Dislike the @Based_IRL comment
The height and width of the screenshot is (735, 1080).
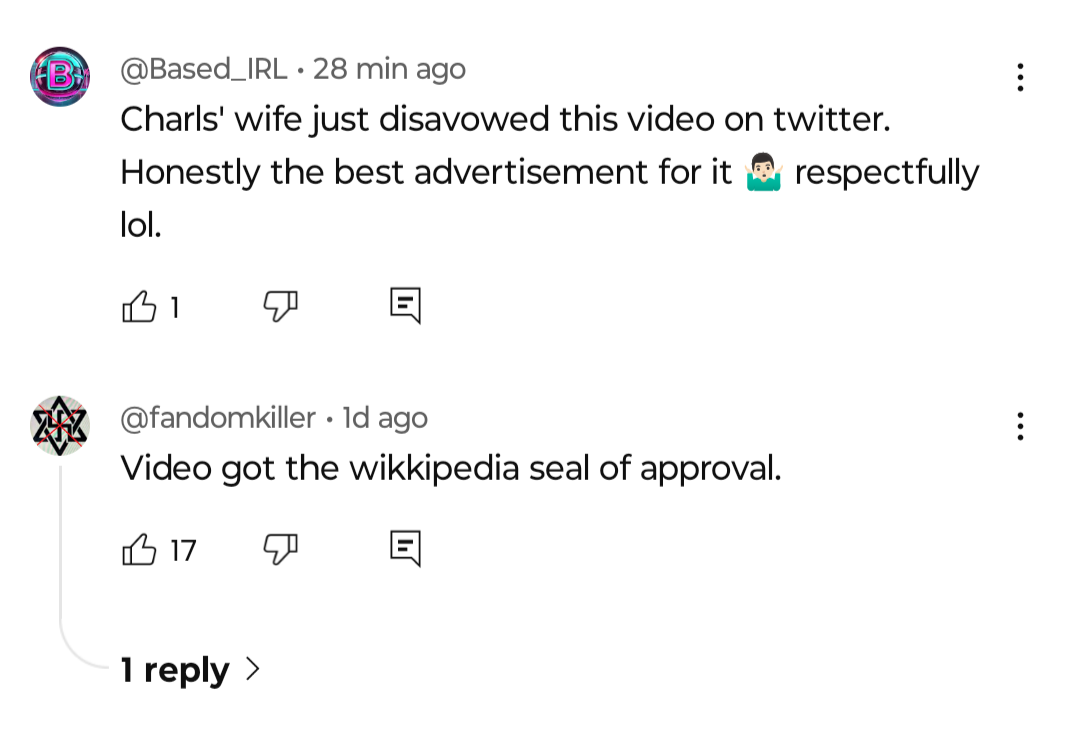(281, 306)
